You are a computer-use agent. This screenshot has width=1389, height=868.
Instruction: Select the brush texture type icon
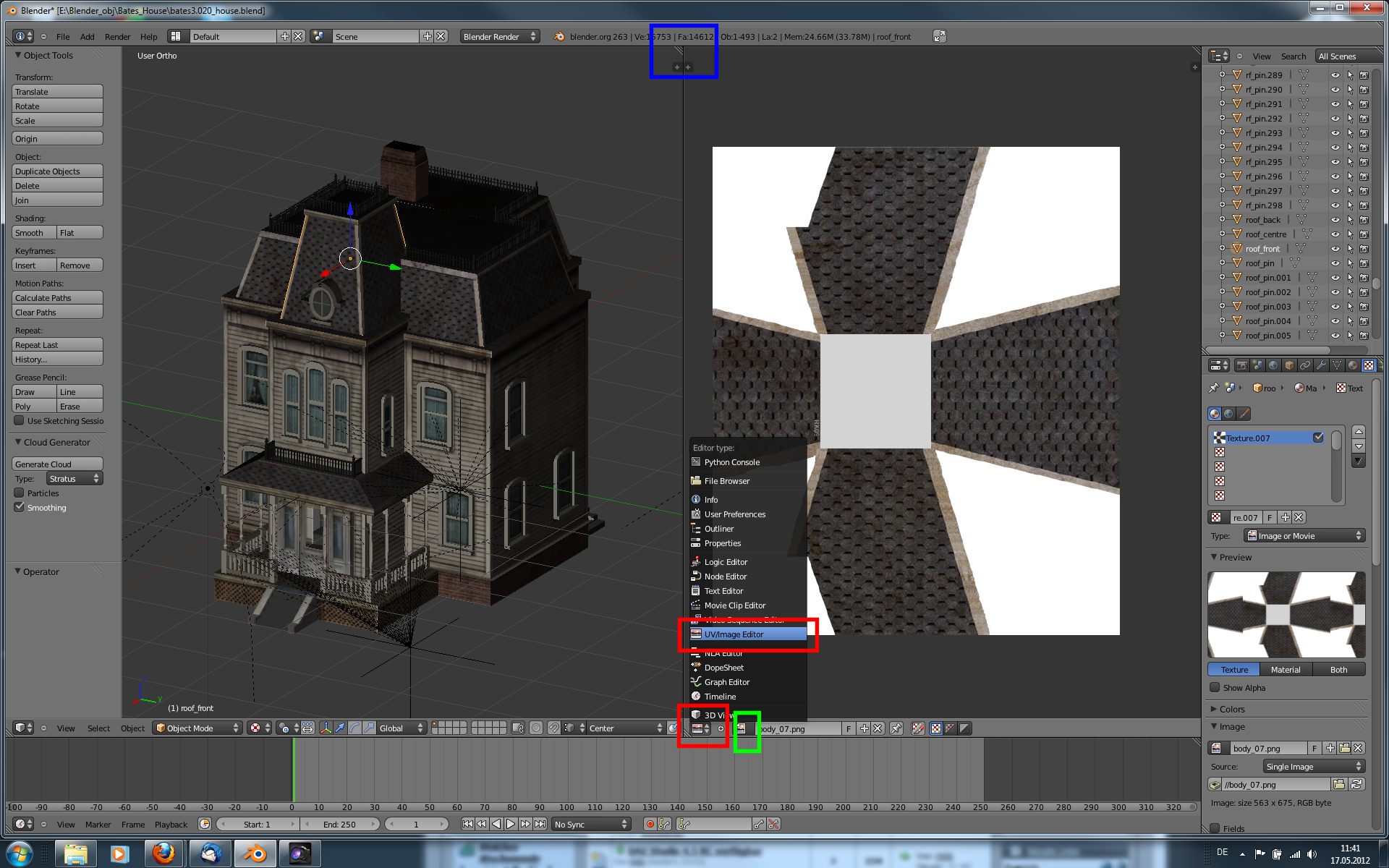pos(1244,414)
